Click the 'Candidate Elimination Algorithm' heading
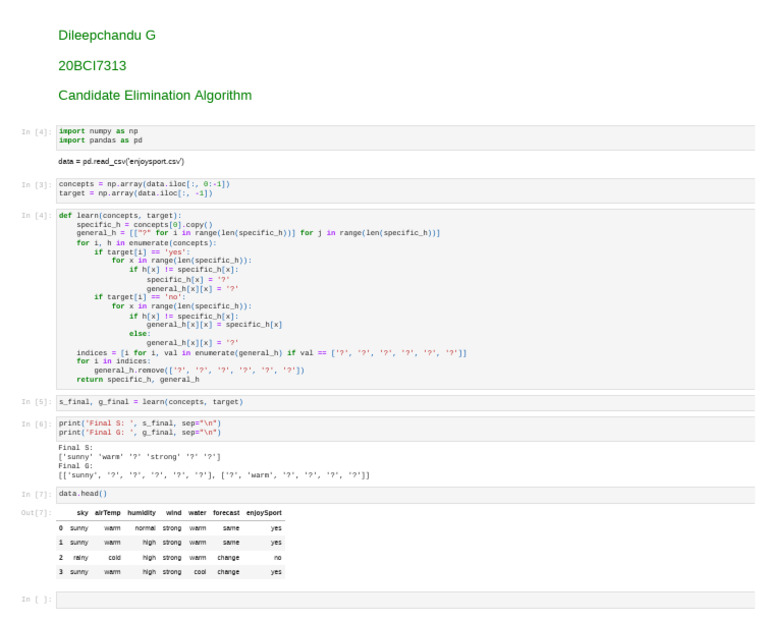768x622 pixels. click(155, 96)
